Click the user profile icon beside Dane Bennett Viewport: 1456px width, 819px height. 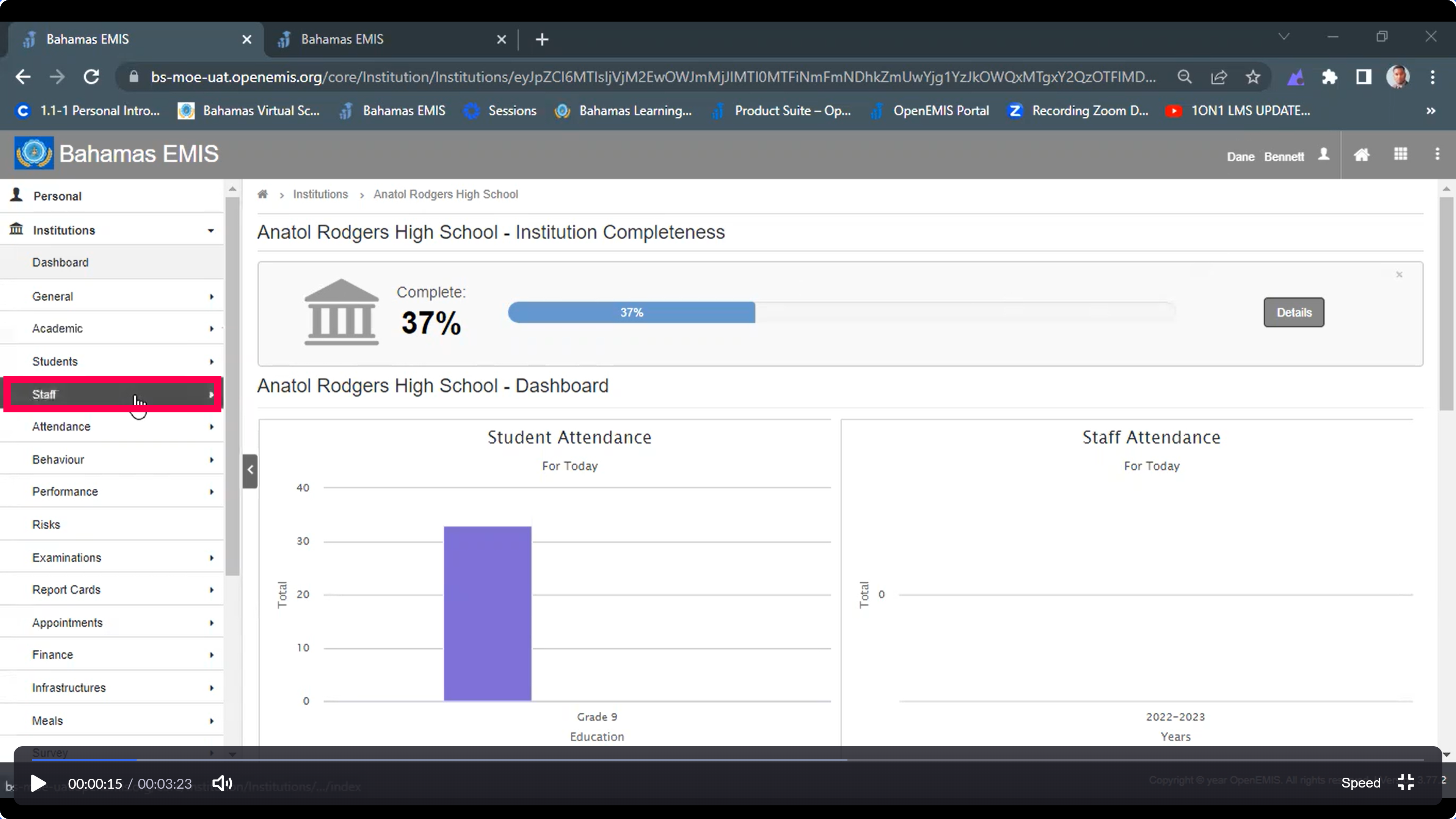click(1323, 154)
